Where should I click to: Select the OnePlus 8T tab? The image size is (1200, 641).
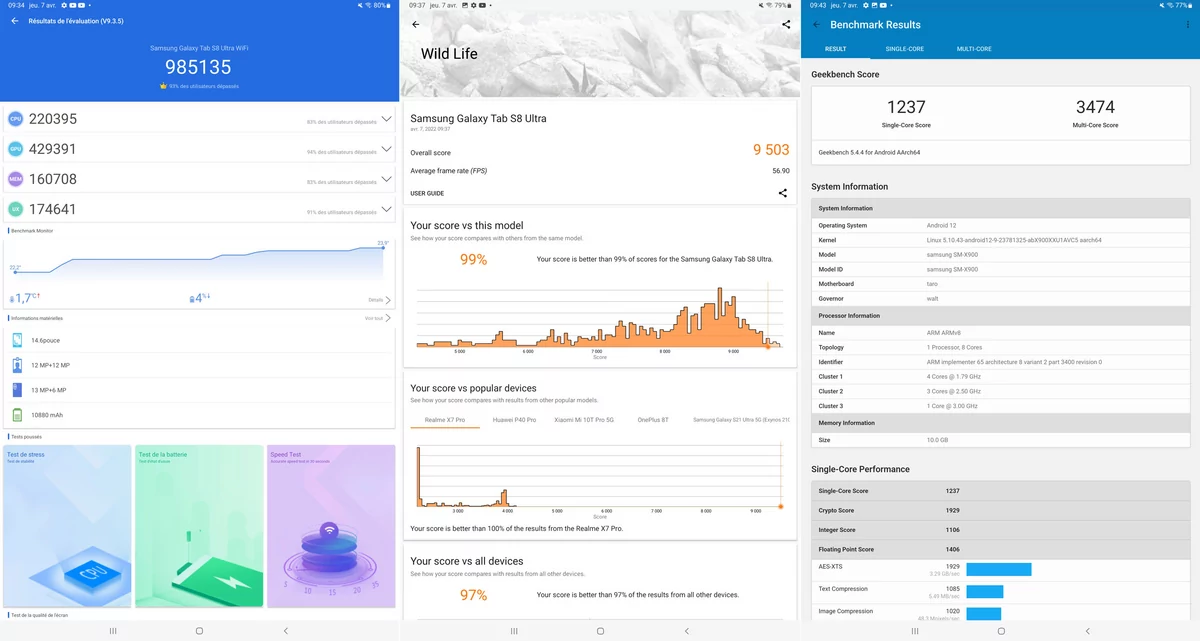[653, 420]
